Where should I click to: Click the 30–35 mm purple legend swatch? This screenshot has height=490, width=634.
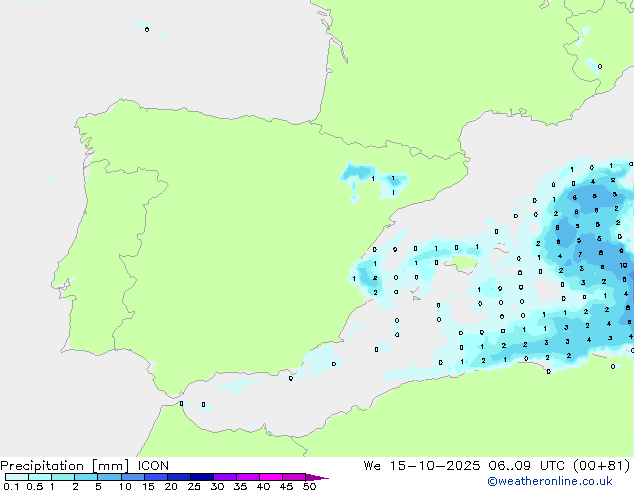(x=225, y=477)
